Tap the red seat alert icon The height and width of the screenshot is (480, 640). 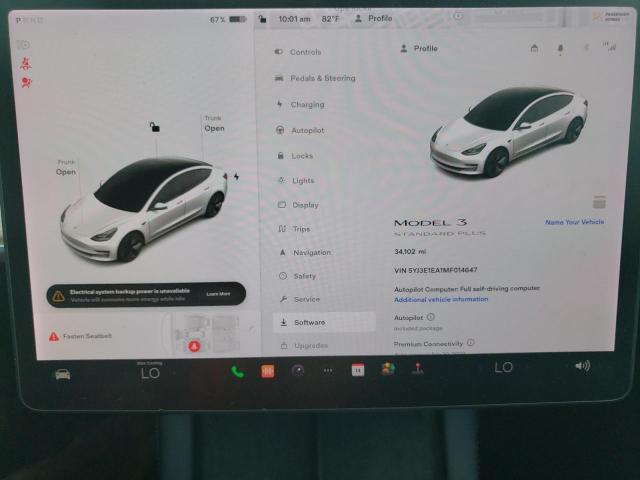pyautogui.click(x=194, y=346)
